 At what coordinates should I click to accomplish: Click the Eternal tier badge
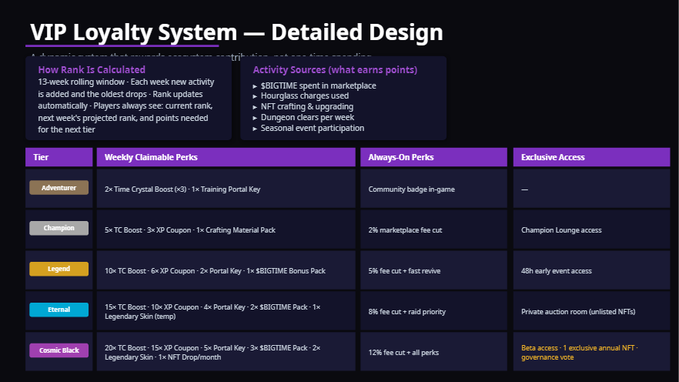pyautogui.click(x=59, y=309)
